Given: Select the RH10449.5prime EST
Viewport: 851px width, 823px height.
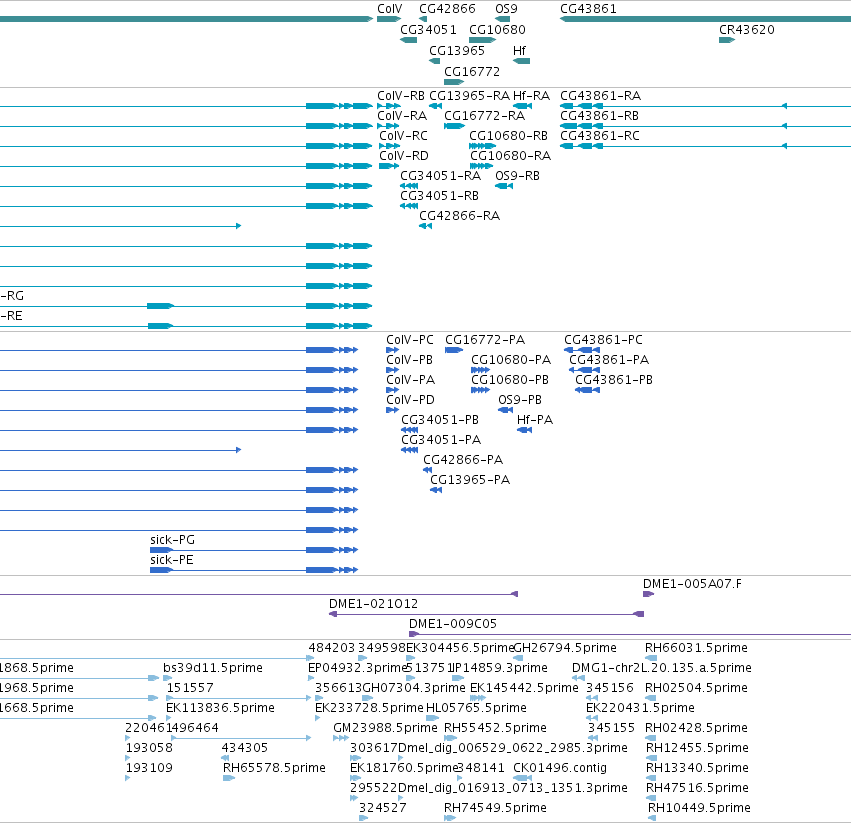Looking at the screenshot, I should 652,818.
